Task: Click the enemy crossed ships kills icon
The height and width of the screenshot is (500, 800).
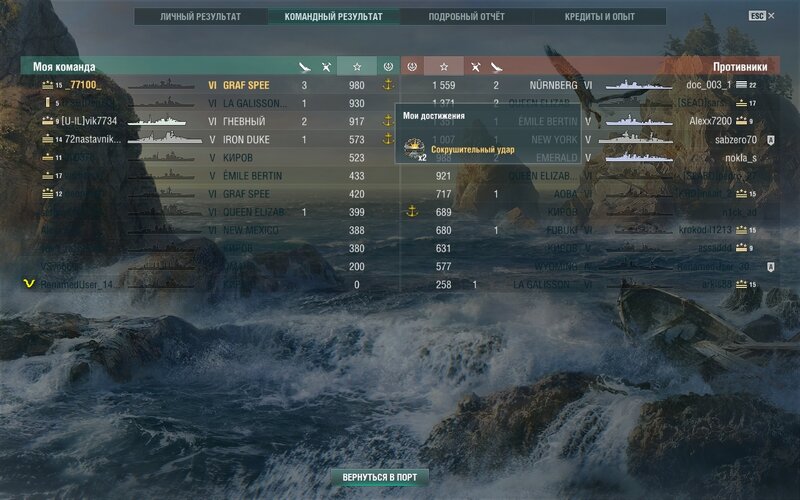Action: click(476, 67)
